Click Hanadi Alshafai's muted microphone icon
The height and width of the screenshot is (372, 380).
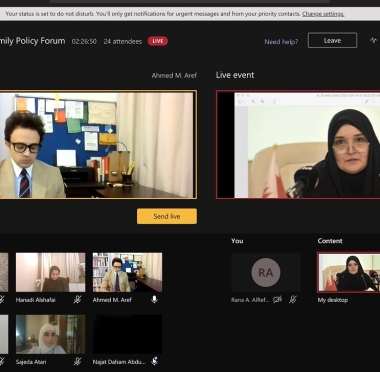point(77,300)
